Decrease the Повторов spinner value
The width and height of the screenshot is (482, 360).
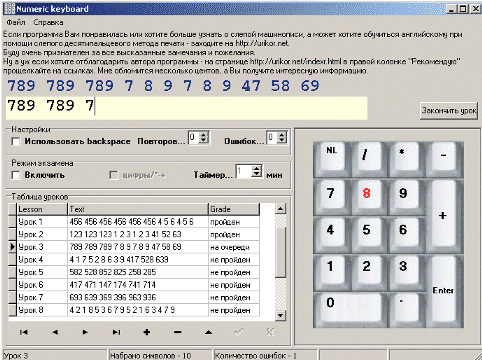tap(204, 140)
